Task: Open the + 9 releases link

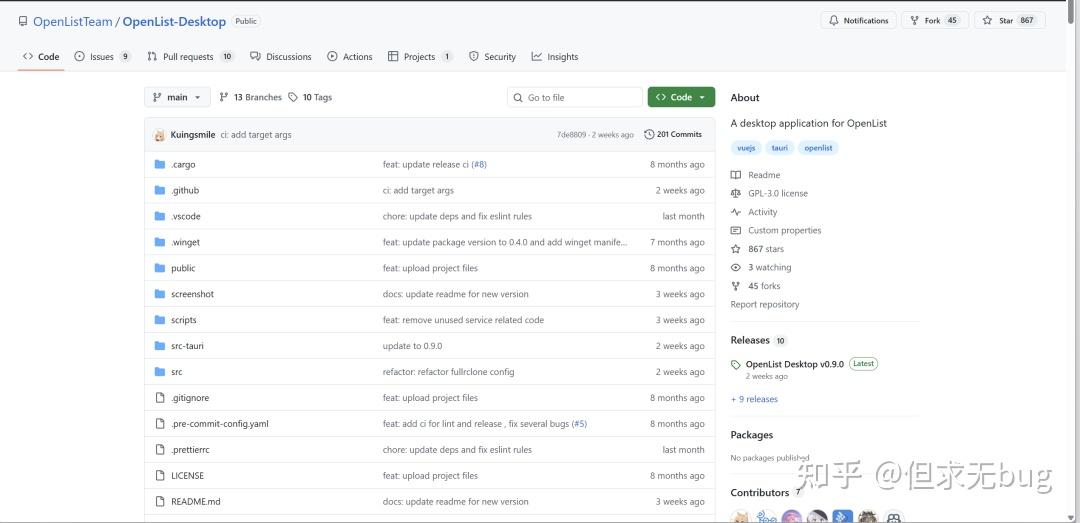Action: tap(754, 399)
